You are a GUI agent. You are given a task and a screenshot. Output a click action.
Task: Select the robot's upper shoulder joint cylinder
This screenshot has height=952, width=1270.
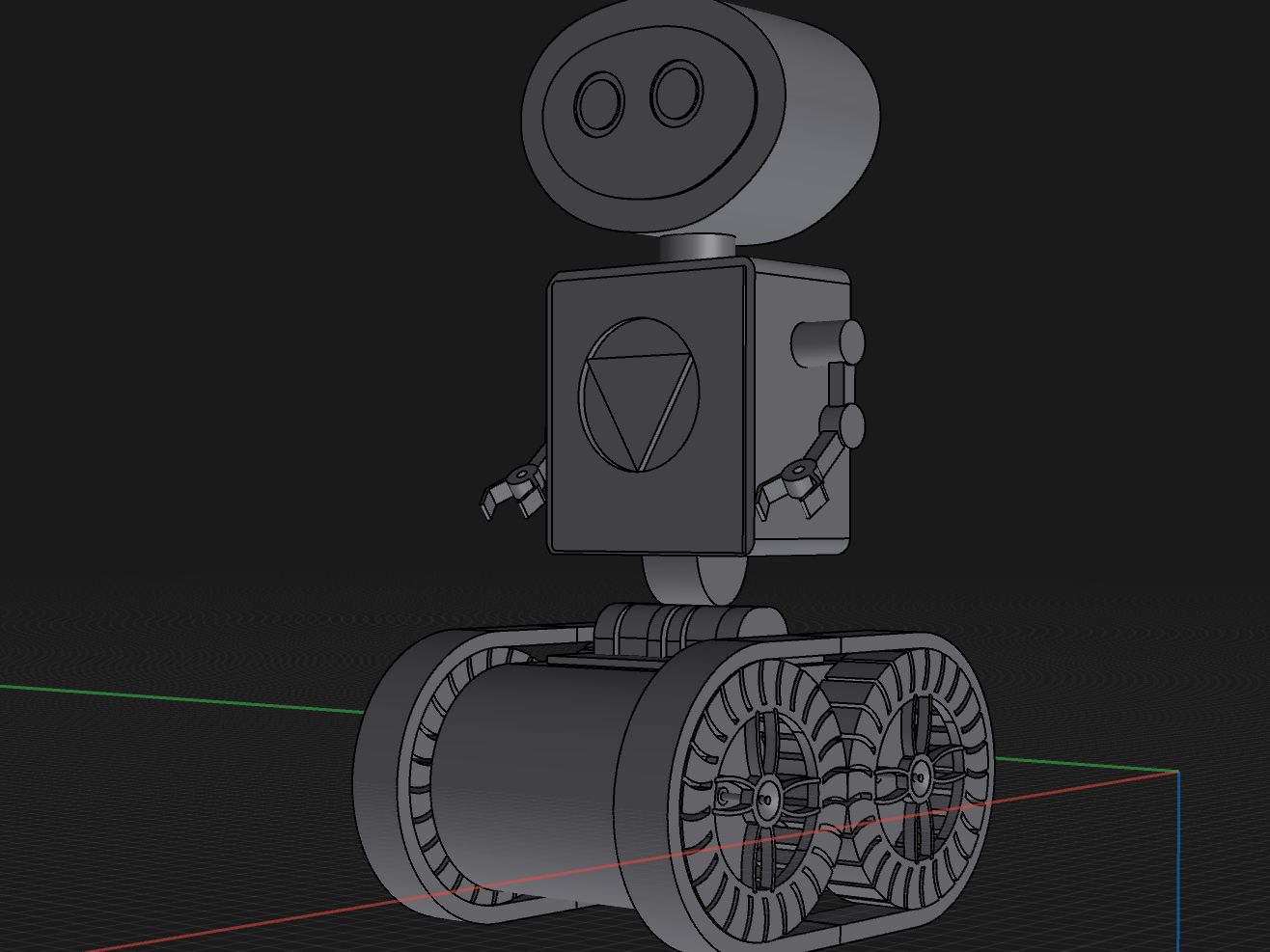(828, 344)
